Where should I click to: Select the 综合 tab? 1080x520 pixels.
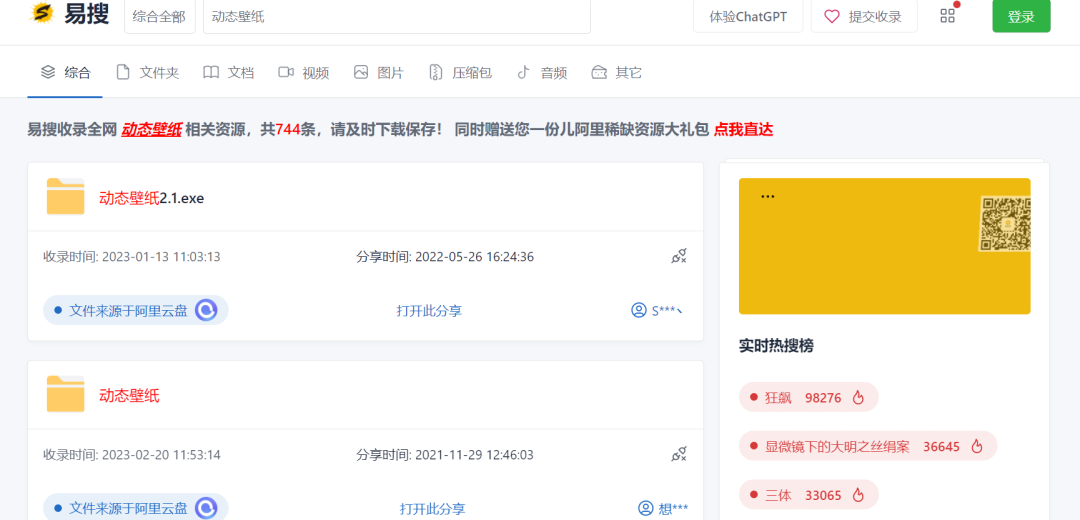[65, 72]
